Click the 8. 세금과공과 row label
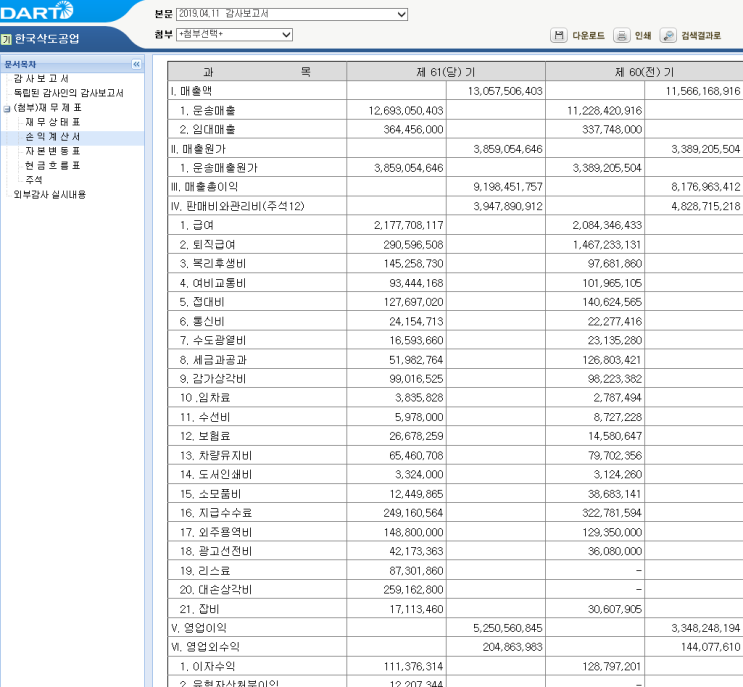This screenshot has height=687, width=743. [213, 360]
